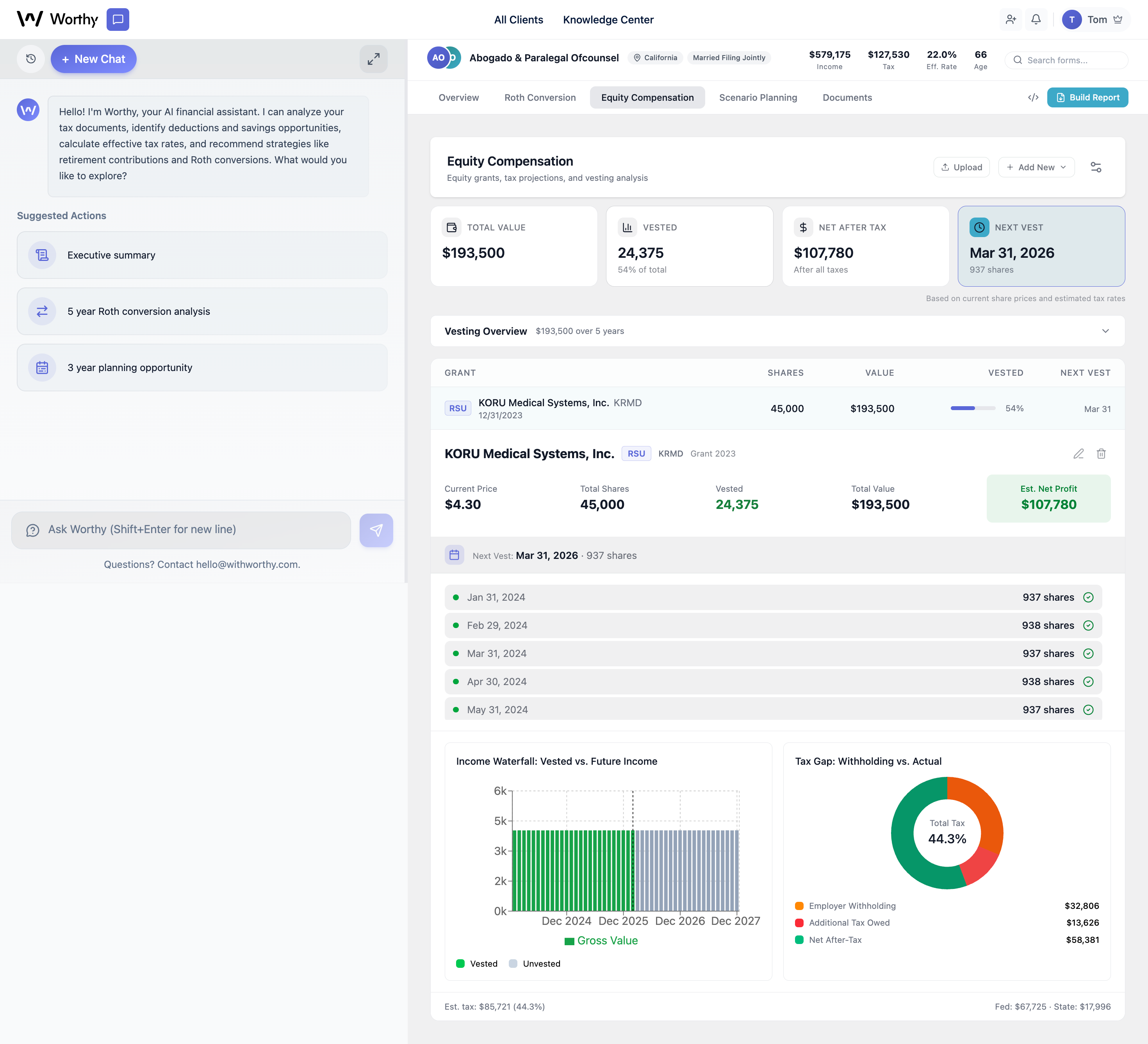The image size is (1148, 1044).
Task: Switch to Roth Conversion tab
Action: pyautogui.click(x=540, y=97)
